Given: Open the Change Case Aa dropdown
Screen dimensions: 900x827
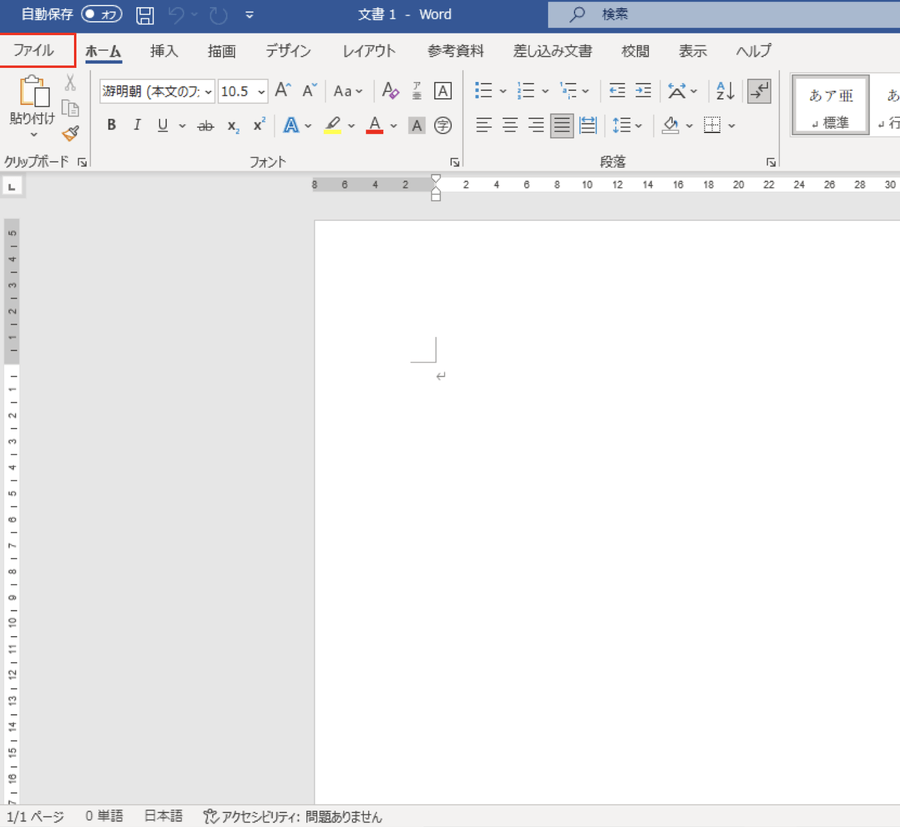Looking at the screenshot, I should pos(348,91).
